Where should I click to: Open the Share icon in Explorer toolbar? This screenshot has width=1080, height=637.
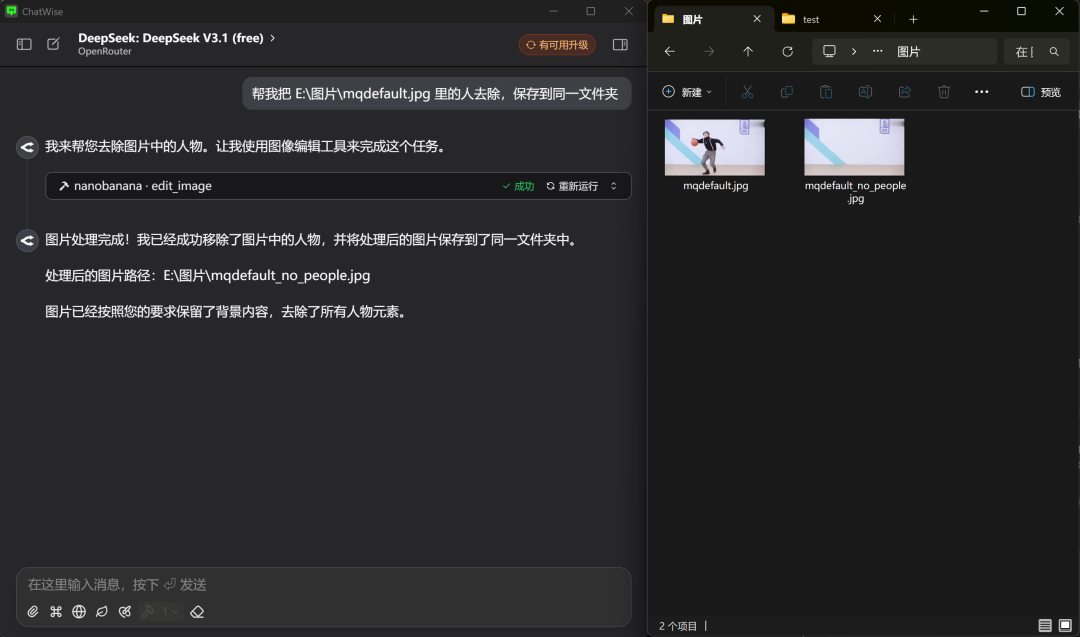click(904, 91)
